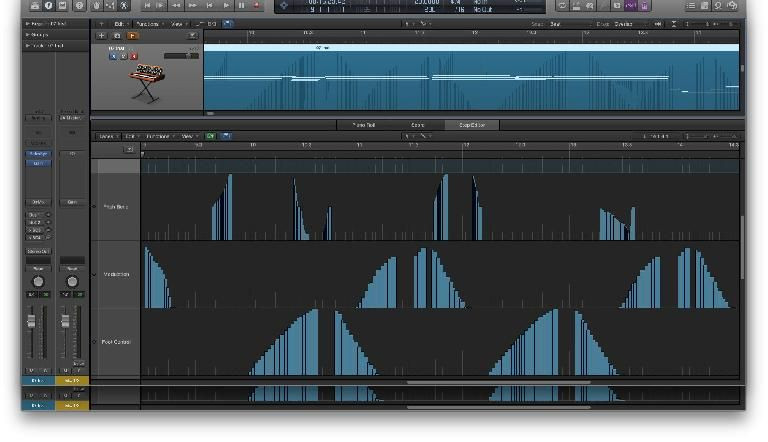Viewport: 768px width, 442px height.
Task: Open the List Editors icon
Action: 690,6
